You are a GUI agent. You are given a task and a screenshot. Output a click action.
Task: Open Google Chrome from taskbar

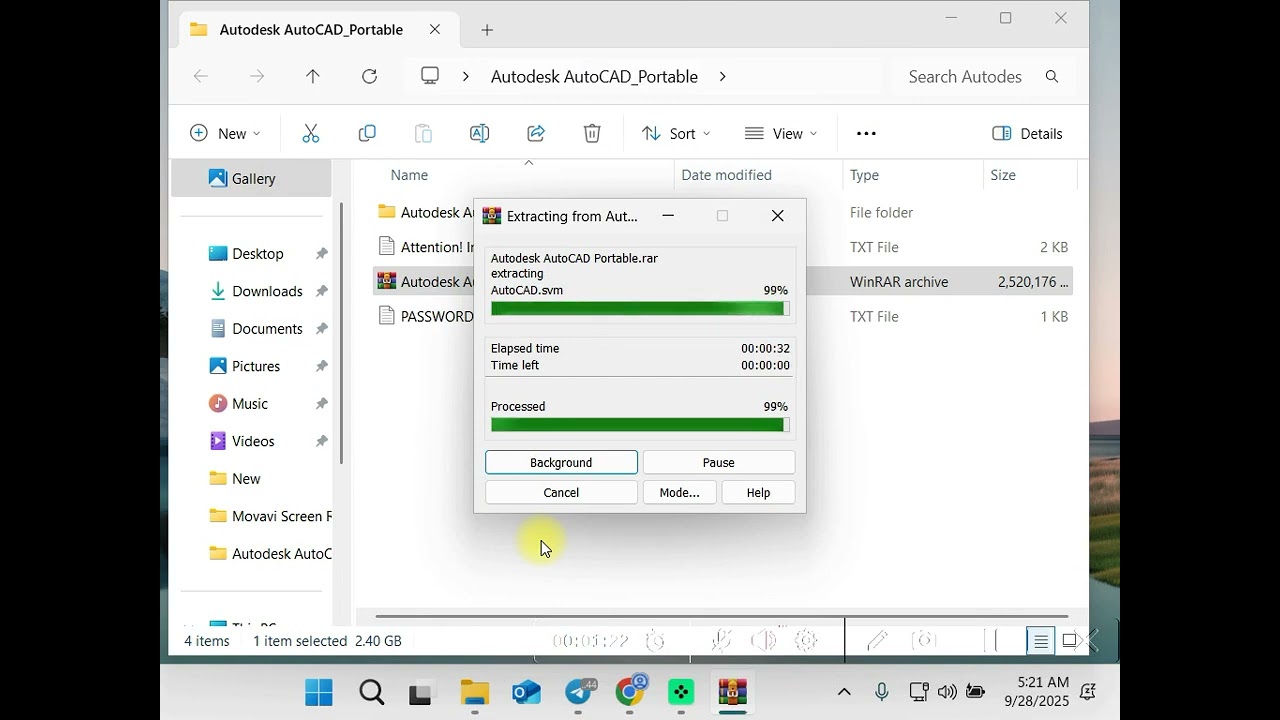pyautogui.click(x=630, y=692)
